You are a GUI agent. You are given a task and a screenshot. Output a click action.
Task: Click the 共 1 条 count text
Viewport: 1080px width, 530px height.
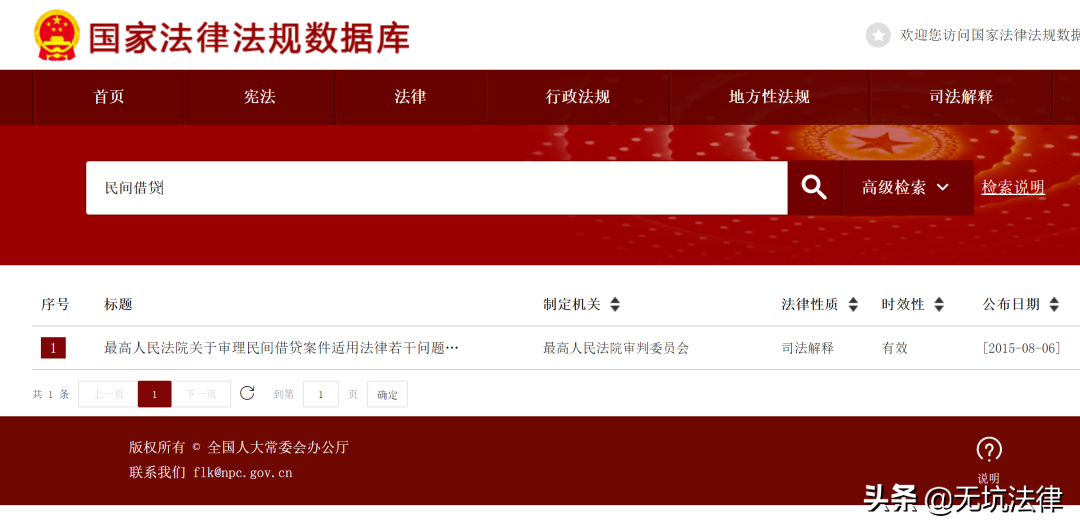51,394
